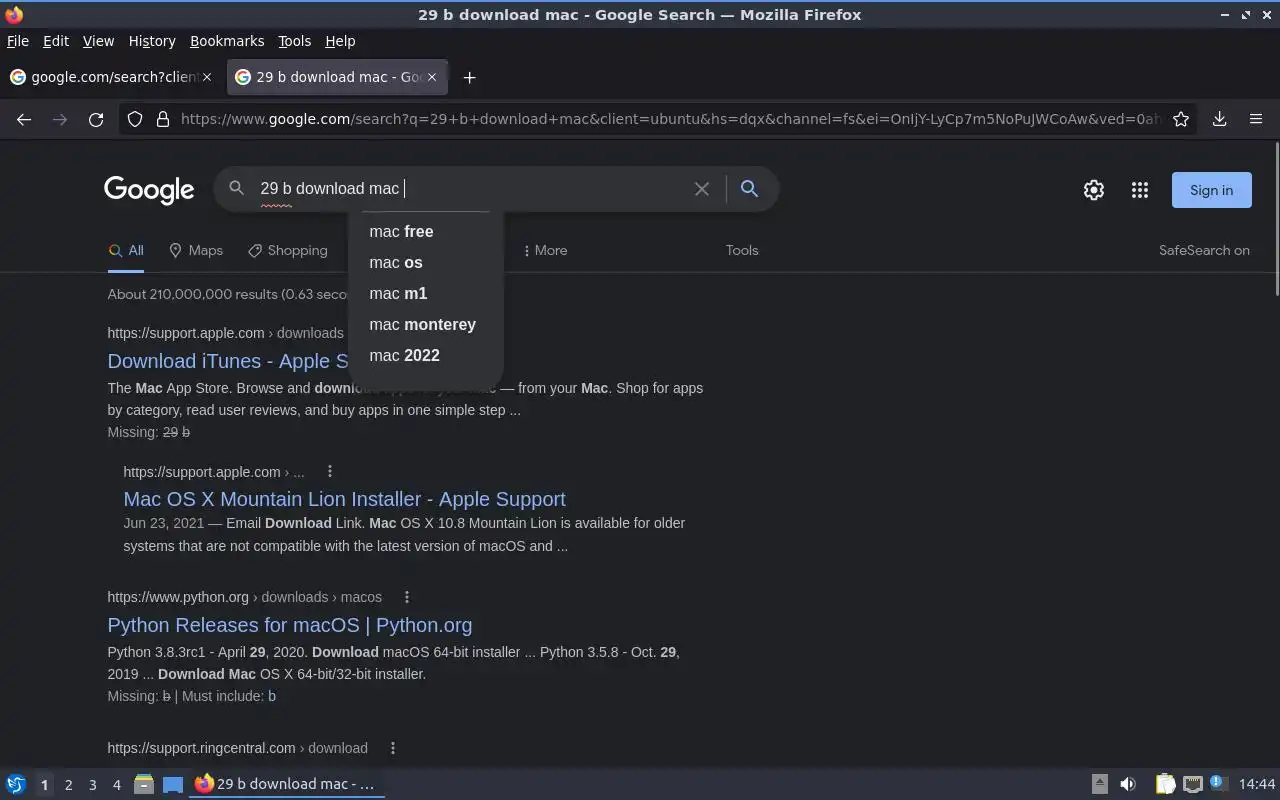
Task: Open the Google apps grid
Action: (1140, 190)
